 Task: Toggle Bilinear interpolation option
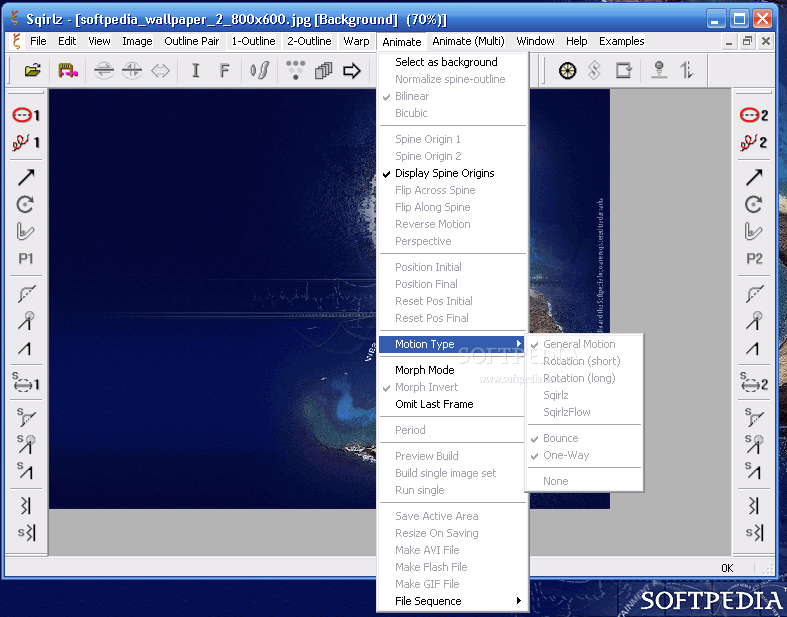pyautogui.click(x=412, y=96)
